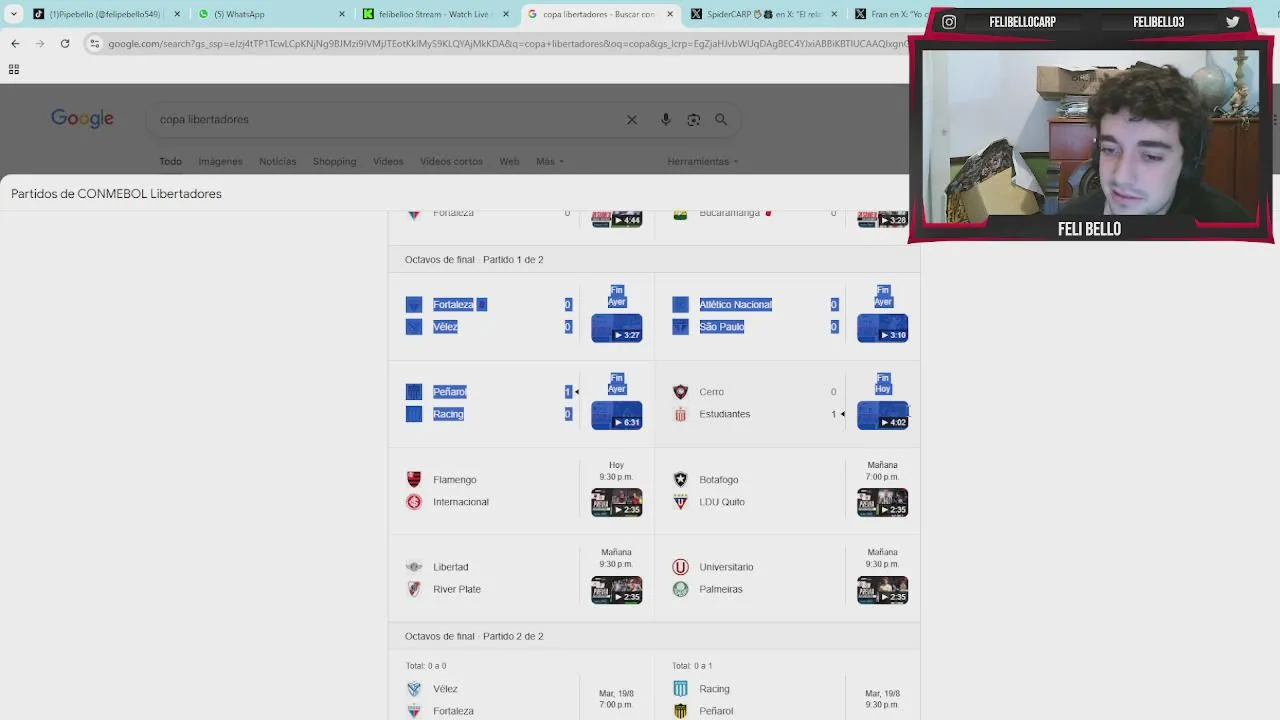The width and height of the screenshot is (1280, 720).
Task: Click the Estudiantes team crest
Action: (680, 414)
